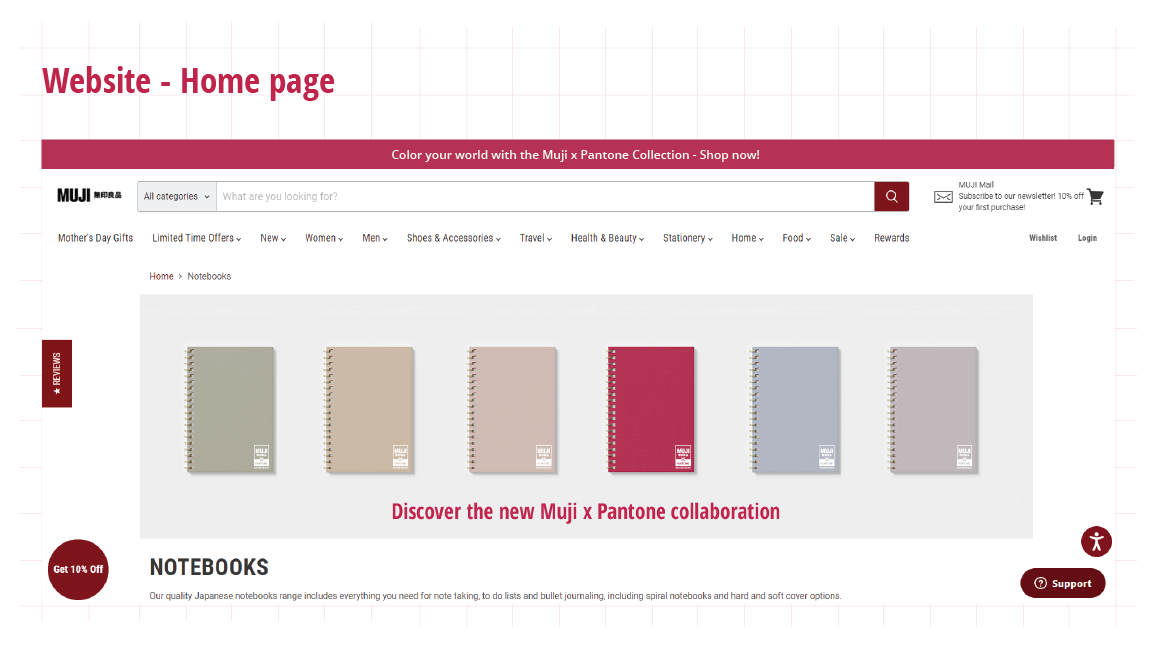Select the beige tan notebook
Image resolution: width=1152 pixels, height=648 pixels.
369,409
